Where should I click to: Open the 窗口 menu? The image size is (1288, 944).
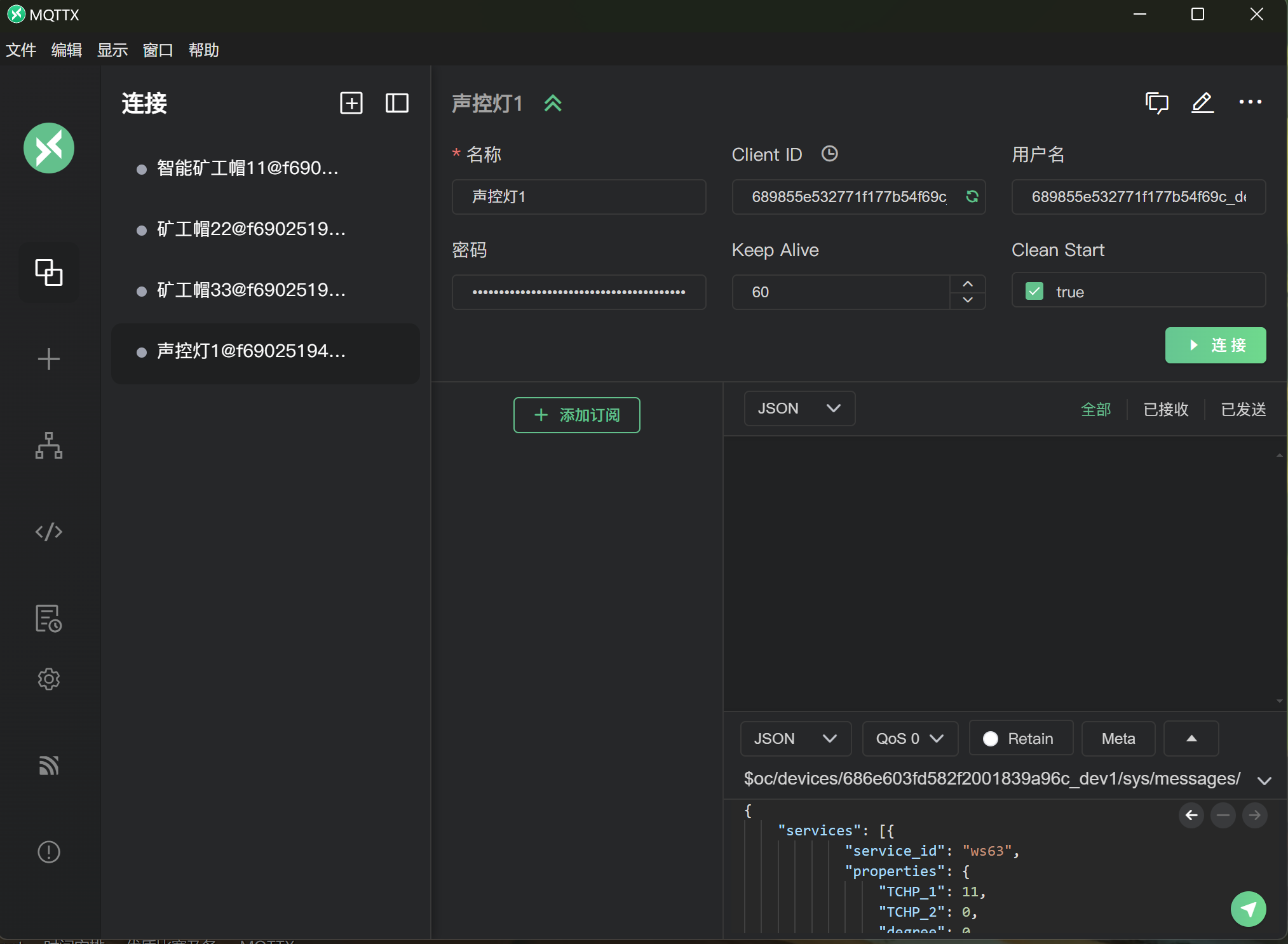tap(158, 50)
